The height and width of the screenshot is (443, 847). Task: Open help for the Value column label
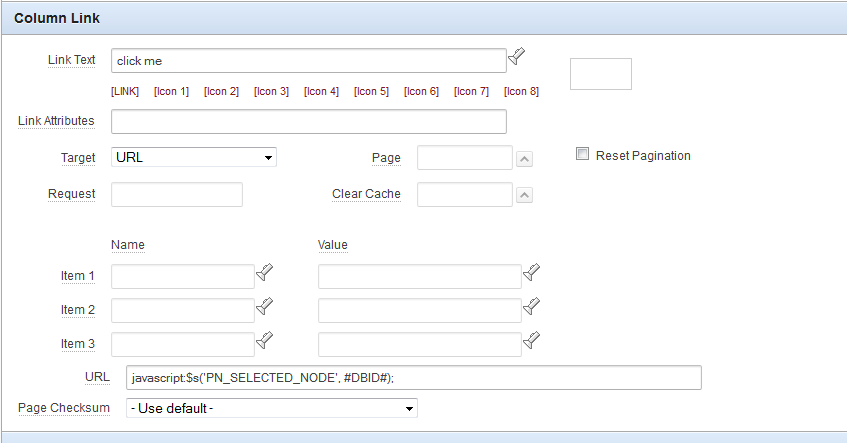[333, 245]
